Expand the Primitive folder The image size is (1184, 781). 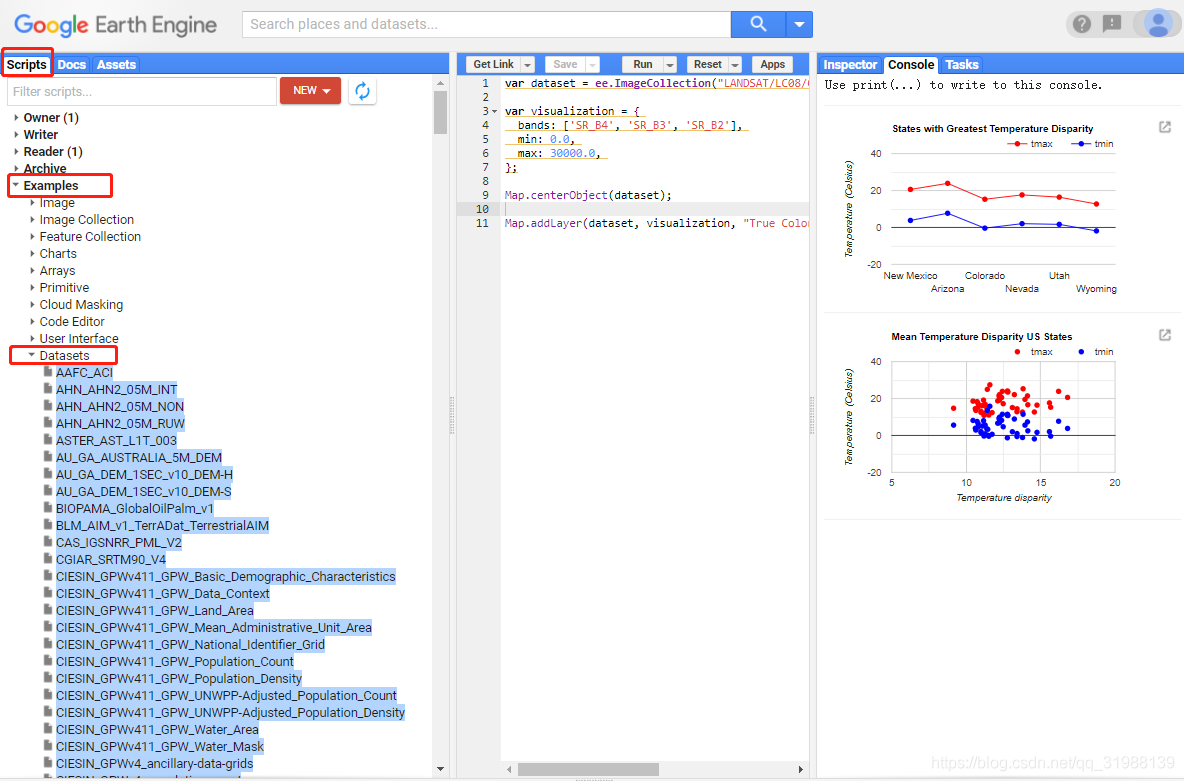(x=32, y=287)
